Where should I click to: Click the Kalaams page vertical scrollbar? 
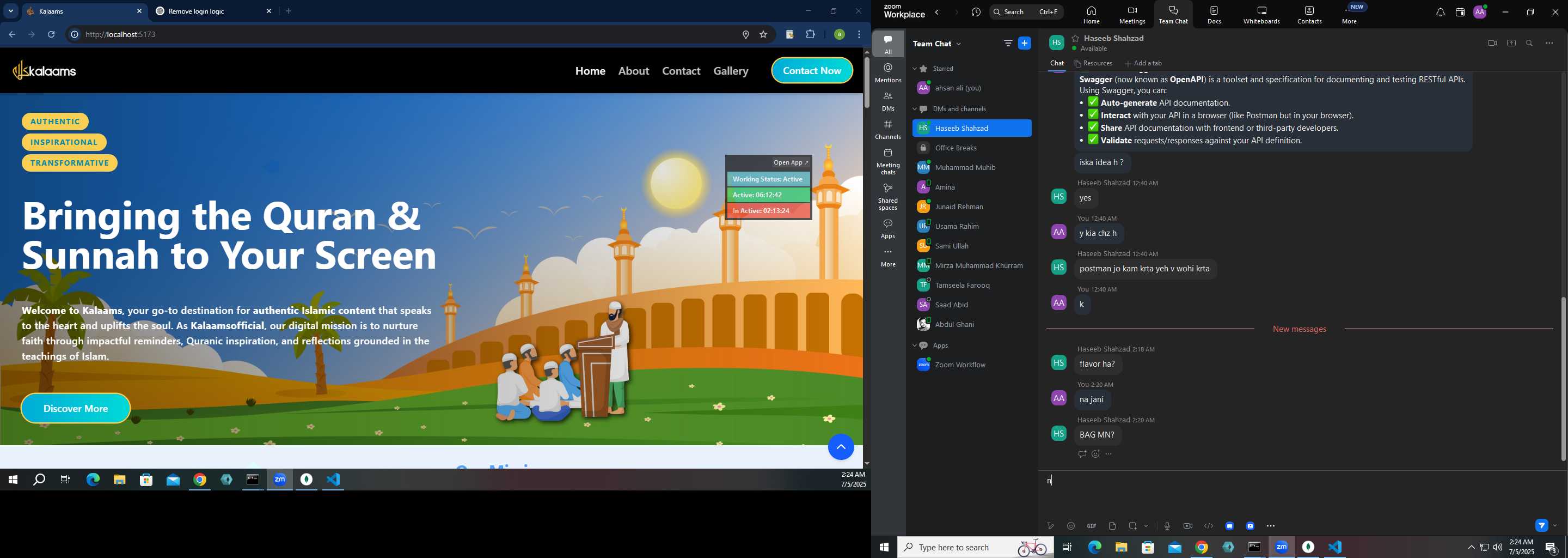[x=866, y=82]
